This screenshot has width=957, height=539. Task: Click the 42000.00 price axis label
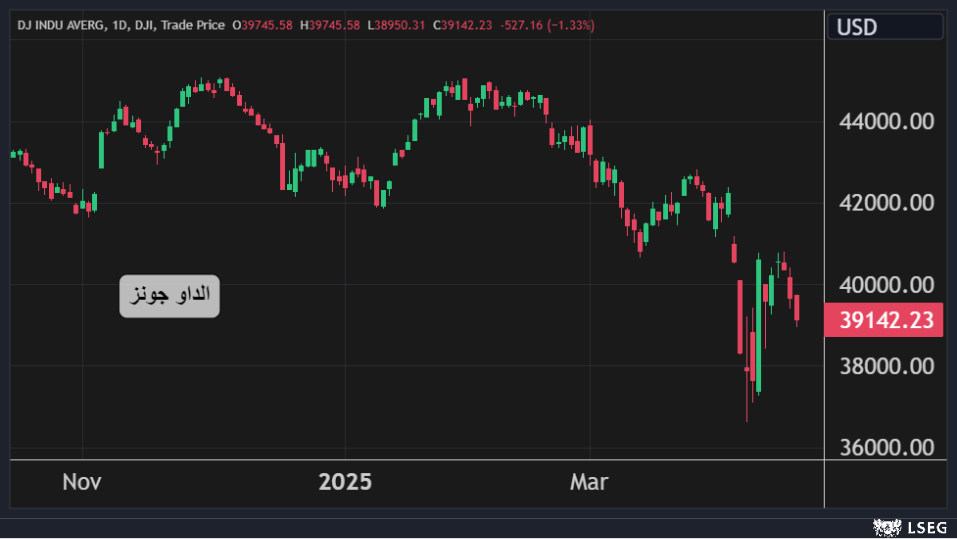[x=886, y=203]
